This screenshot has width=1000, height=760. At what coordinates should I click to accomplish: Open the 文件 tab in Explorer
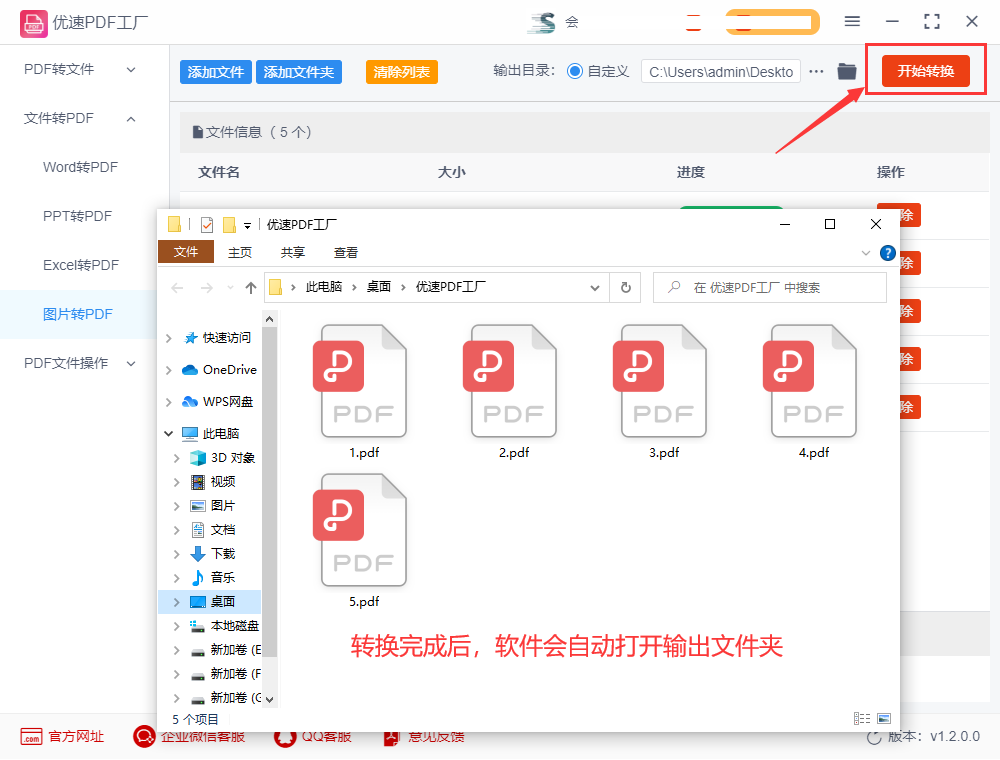click(x=186, y=252)
